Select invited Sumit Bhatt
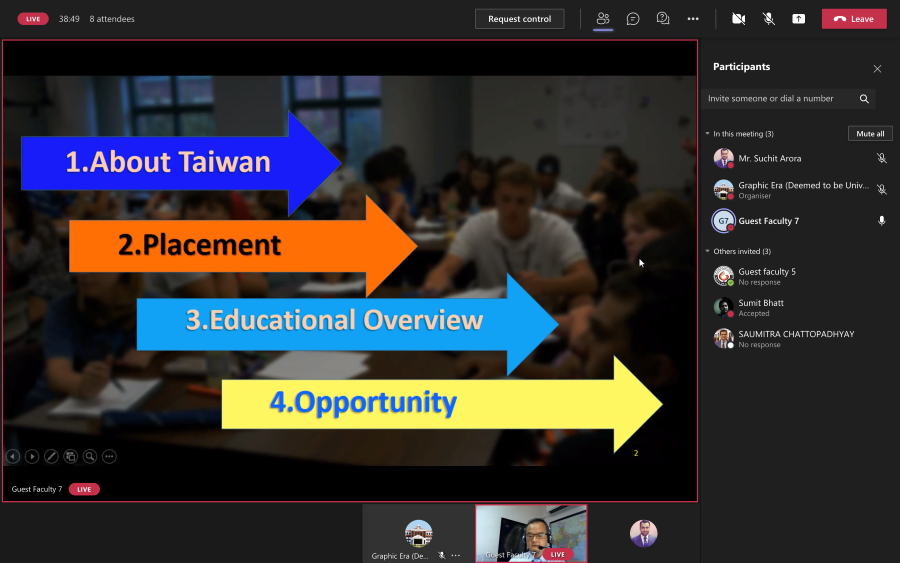This screenshot has width=900, height=563. [798, 308]
